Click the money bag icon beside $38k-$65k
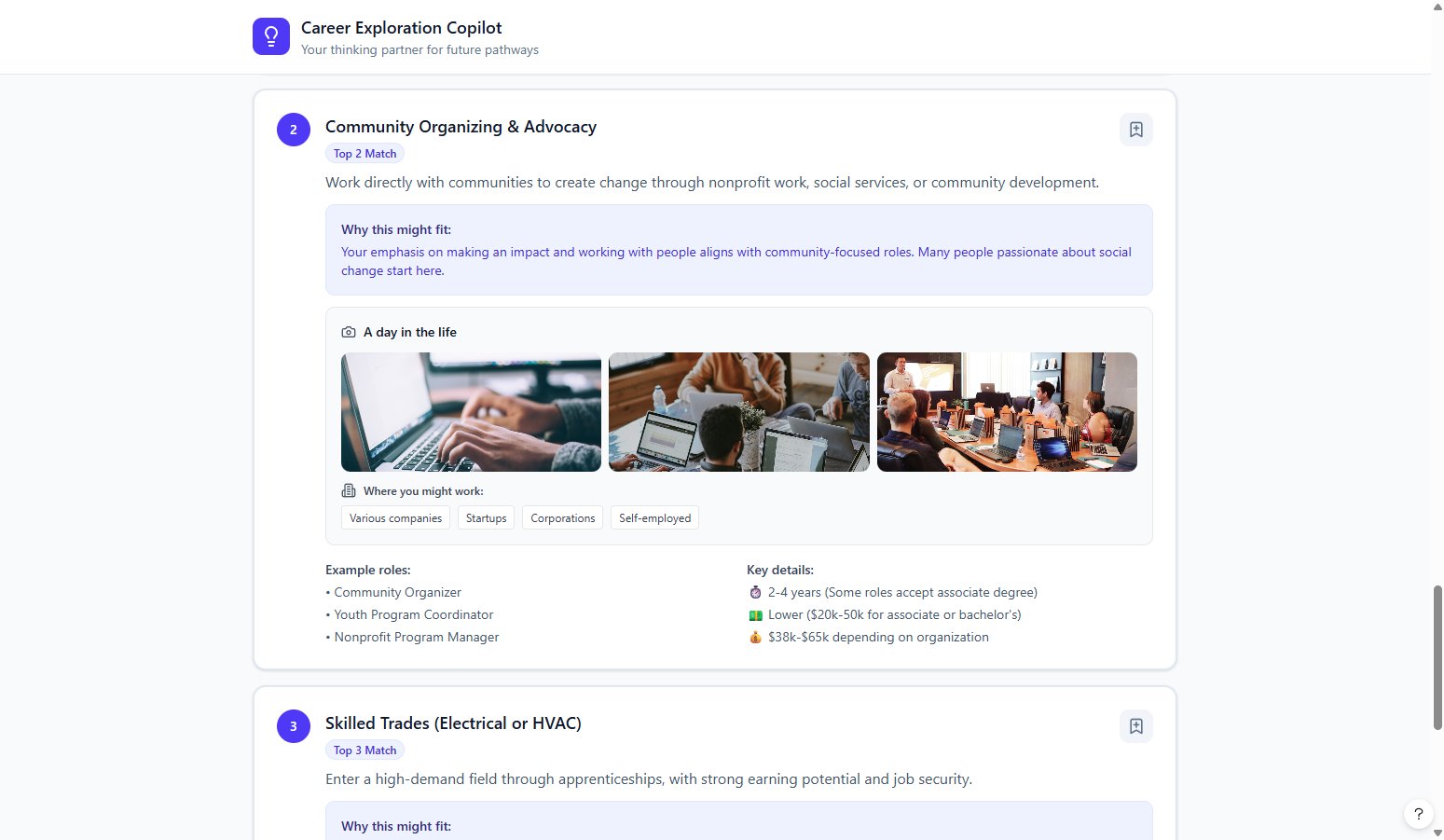The height and width of the screenshot is (840, 1444). point(755,637)
